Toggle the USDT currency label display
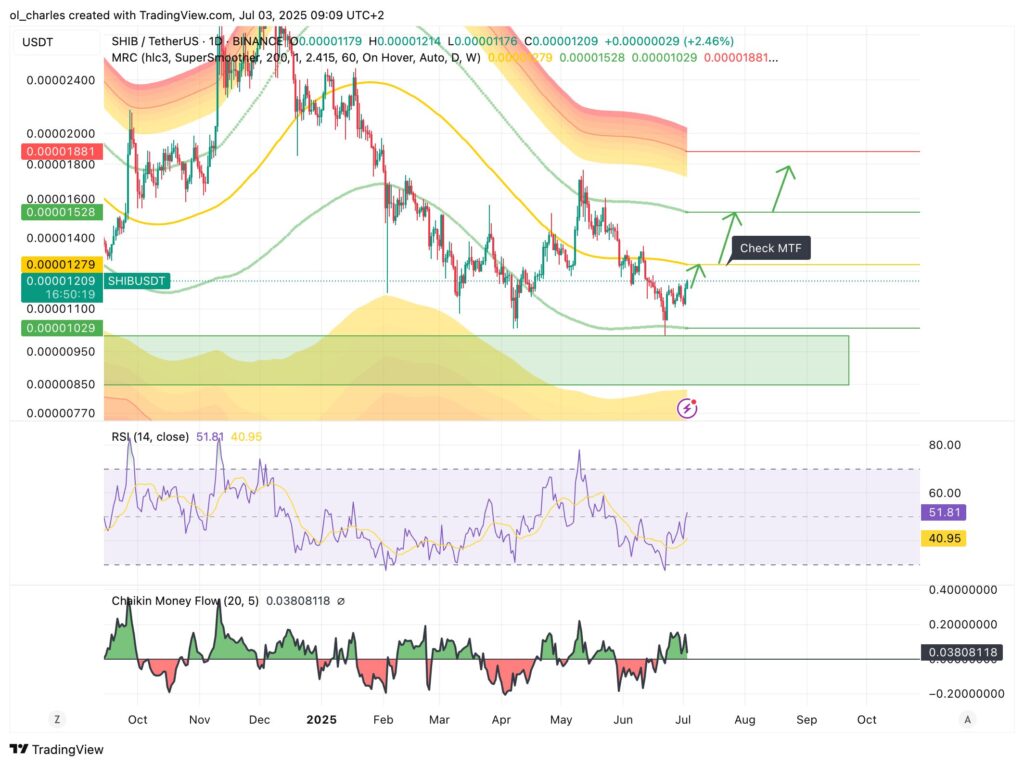 38,43
